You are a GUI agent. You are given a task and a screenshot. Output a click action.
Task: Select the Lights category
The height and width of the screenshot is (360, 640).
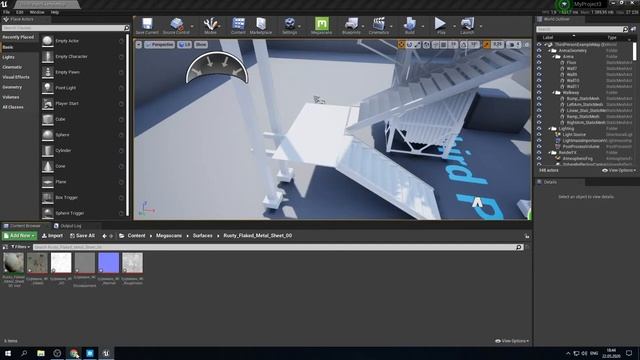pos(9,57)
